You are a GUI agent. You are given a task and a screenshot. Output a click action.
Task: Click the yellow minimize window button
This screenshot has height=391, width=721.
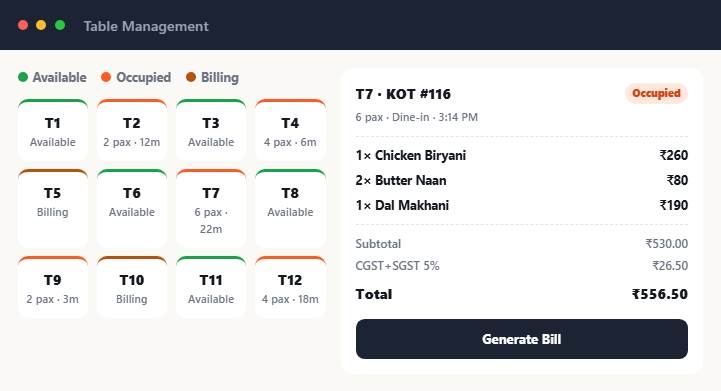coord(41,25)
